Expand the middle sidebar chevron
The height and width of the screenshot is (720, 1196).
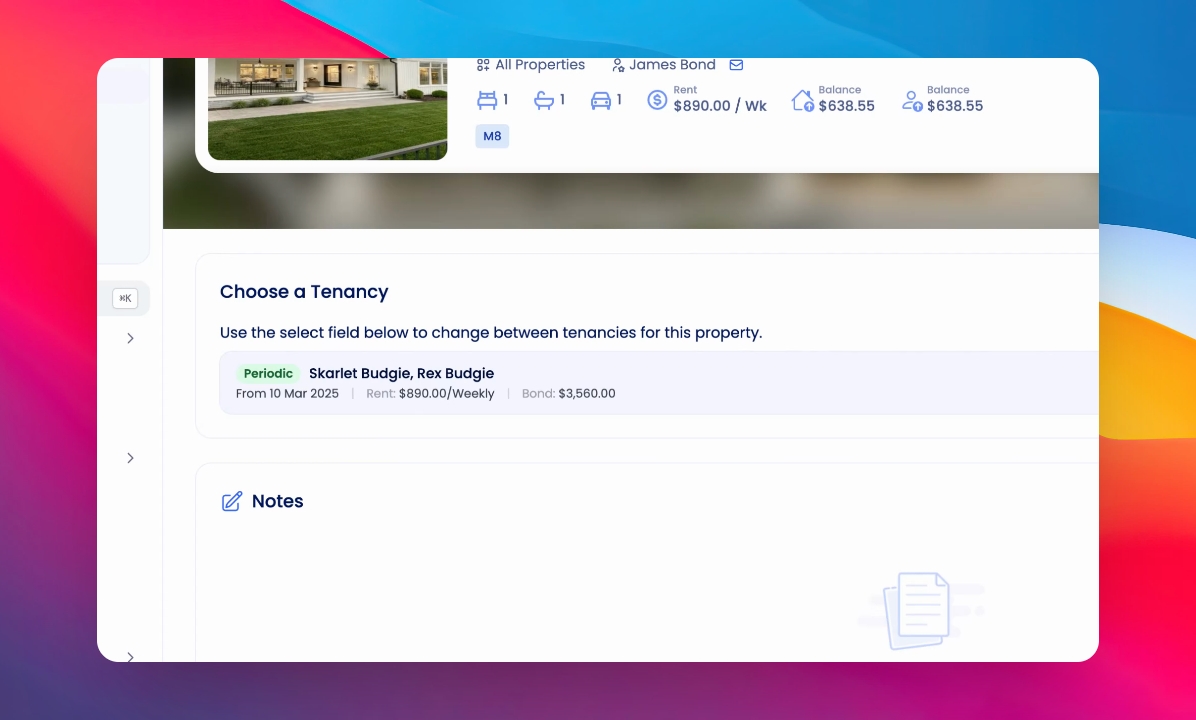click(x=130, y=458)
